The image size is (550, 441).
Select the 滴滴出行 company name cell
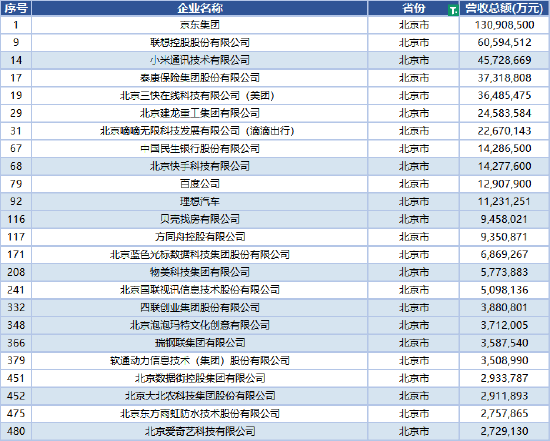[x=200, y=131]
